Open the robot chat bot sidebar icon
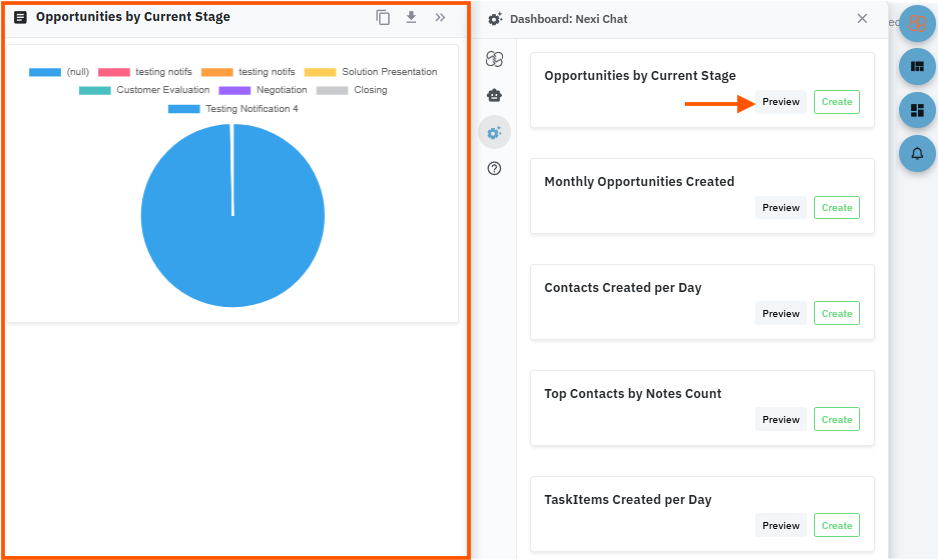 point(494,95)
